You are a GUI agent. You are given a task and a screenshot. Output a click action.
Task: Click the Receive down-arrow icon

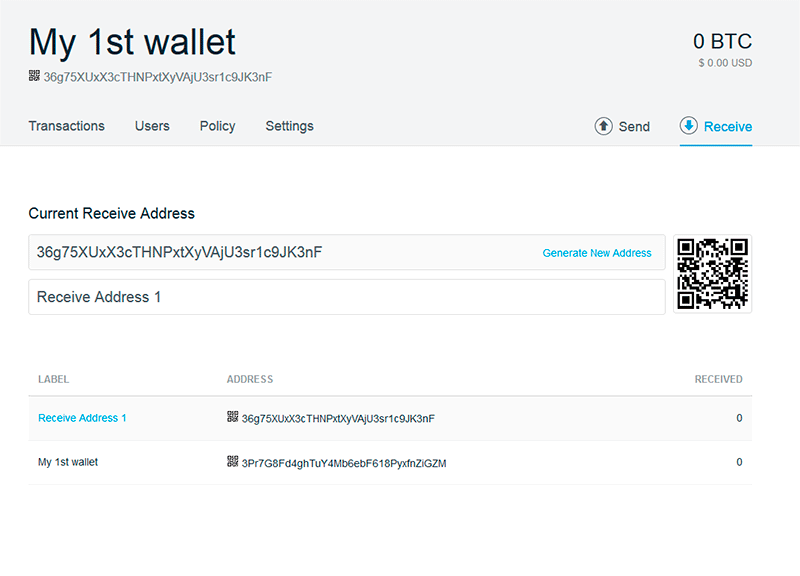(688, 126)
